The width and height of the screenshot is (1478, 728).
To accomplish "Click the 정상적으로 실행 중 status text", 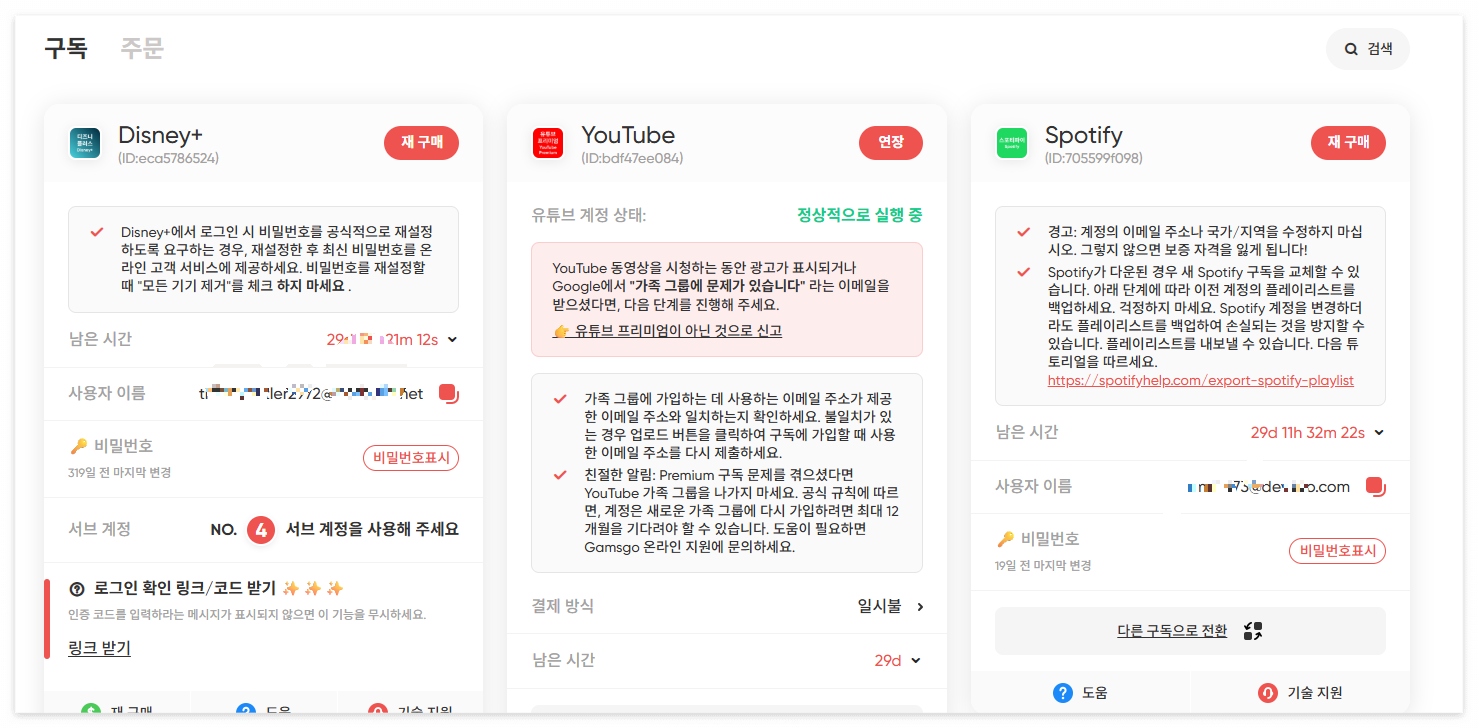I will (x=859, y=215).
